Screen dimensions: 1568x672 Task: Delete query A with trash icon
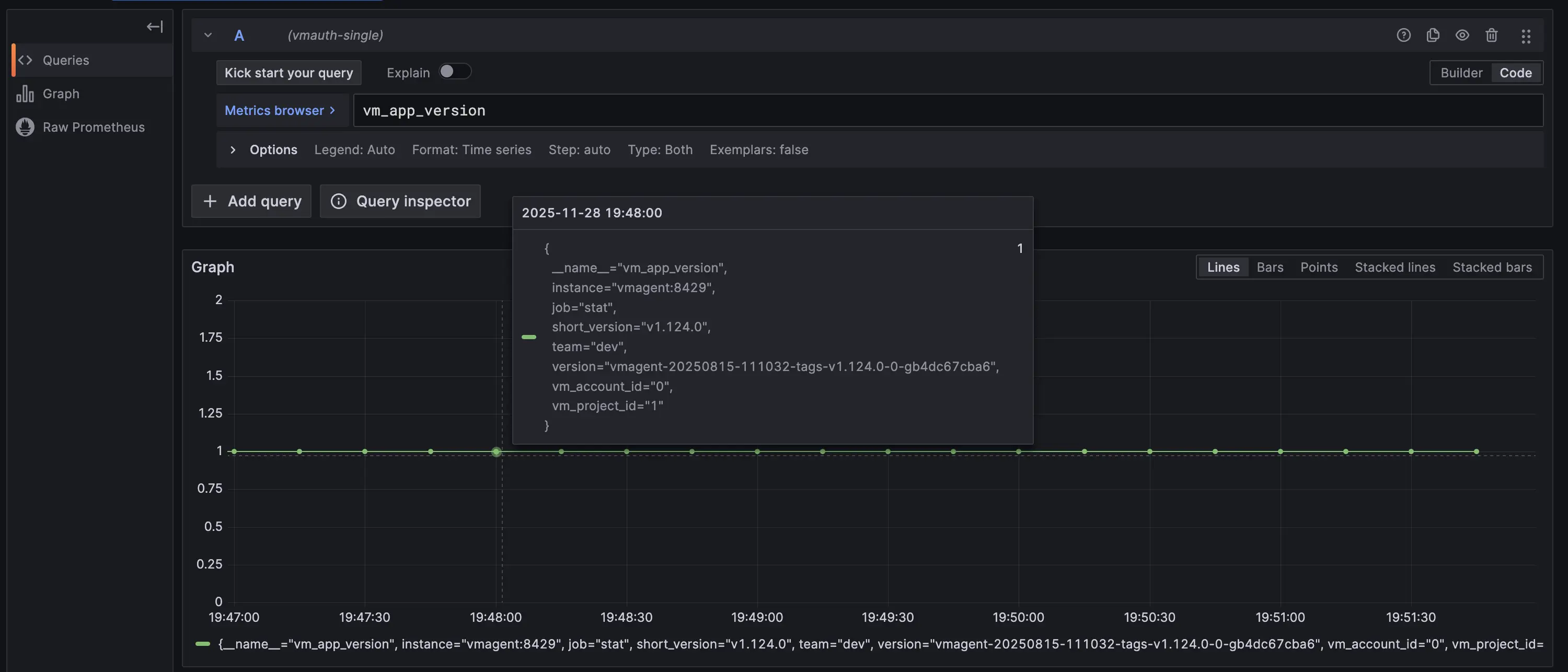point(1491,36)
